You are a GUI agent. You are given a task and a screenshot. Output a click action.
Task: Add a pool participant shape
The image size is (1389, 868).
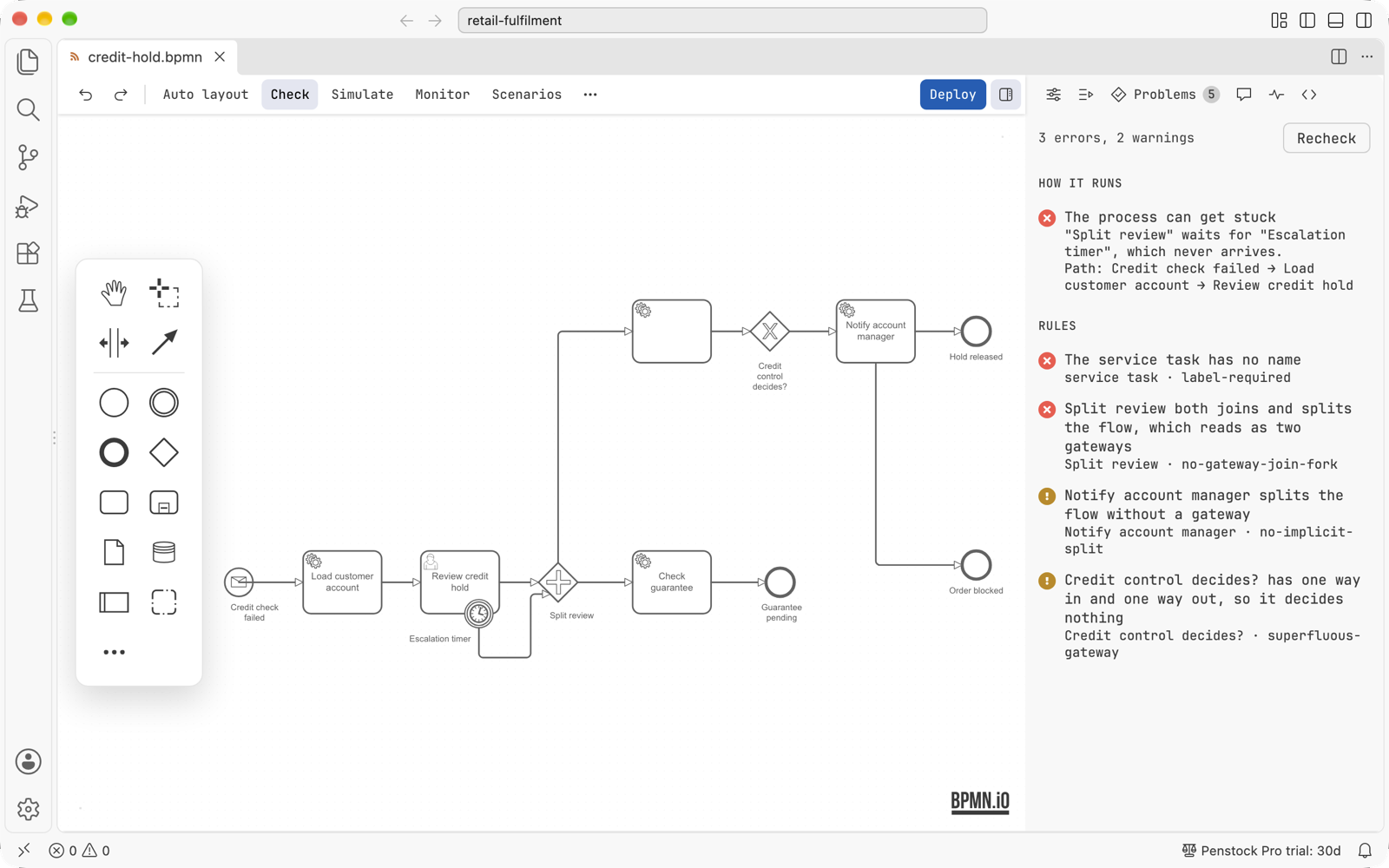click(114, 602)
